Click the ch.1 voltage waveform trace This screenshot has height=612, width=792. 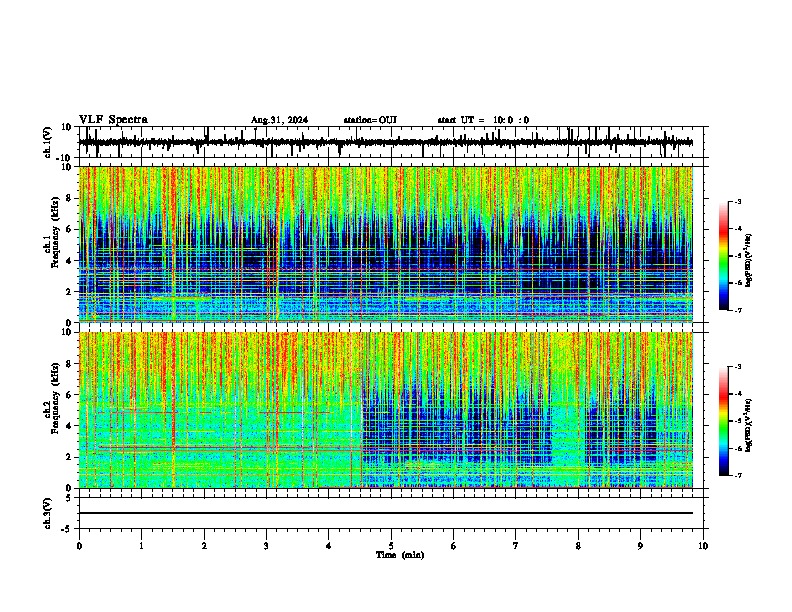click(385, 142)
